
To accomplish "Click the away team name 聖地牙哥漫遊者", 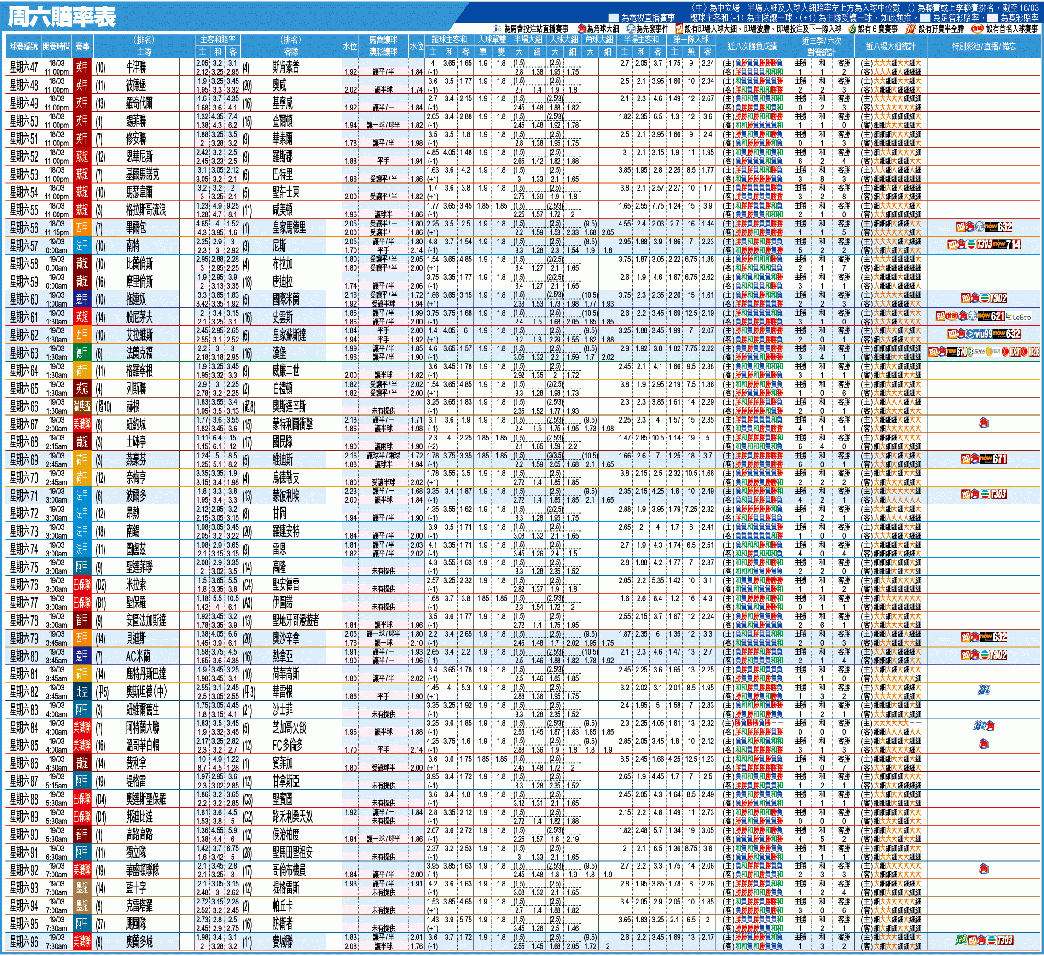I will [x=296, y=620].
